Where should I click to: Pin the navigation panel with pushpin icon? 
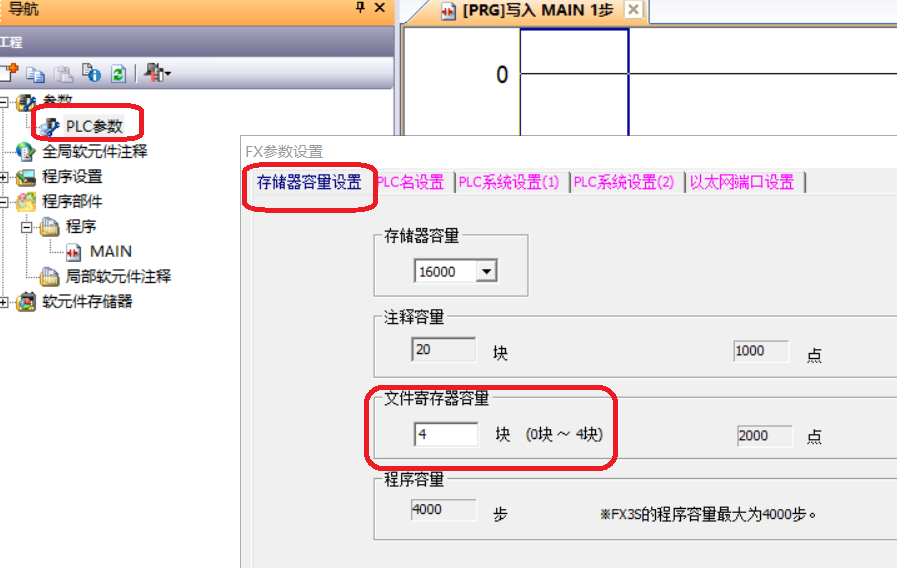point(360,8)
